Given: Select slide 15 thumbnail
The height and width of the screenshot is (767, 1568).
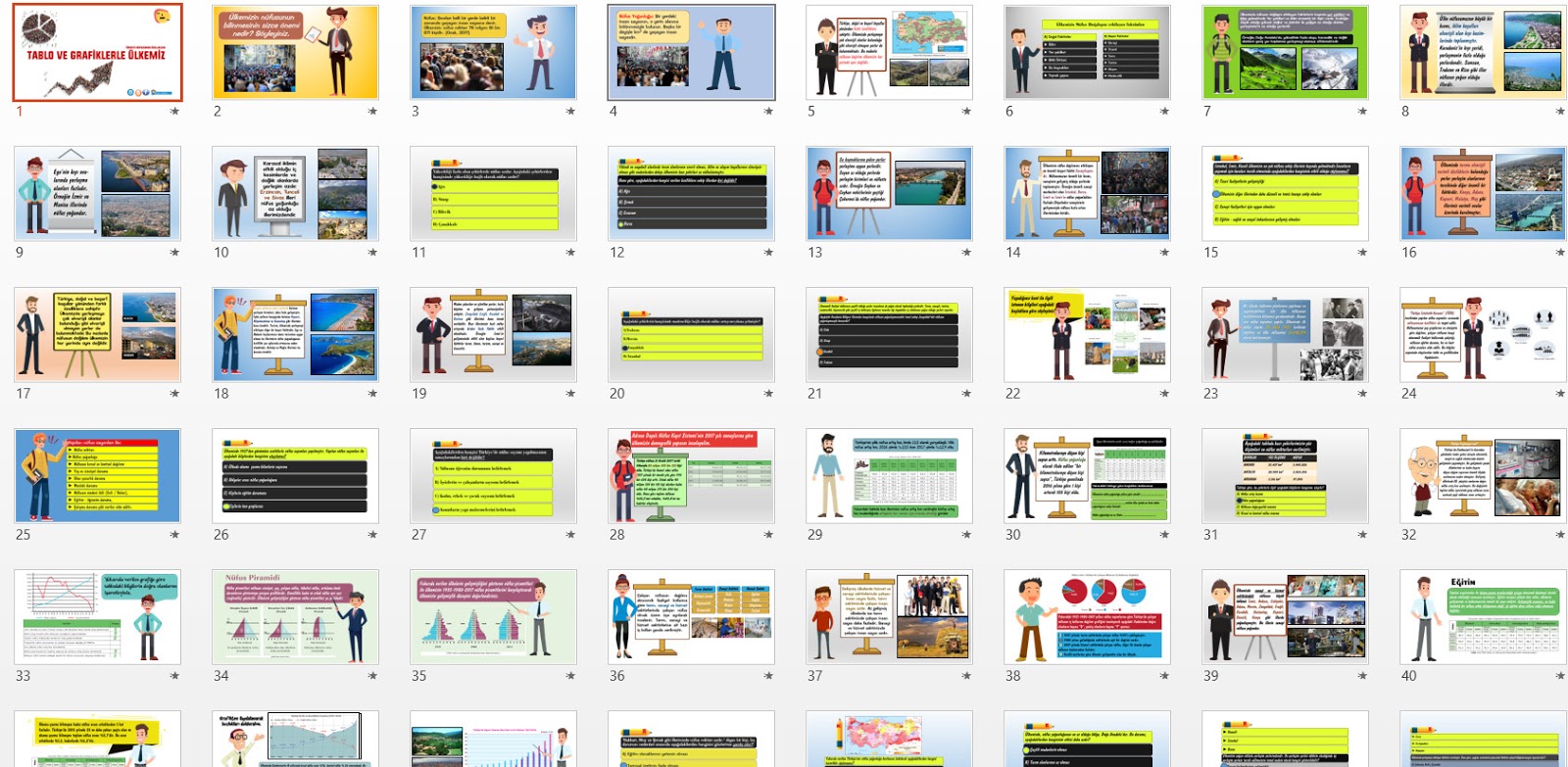Looking at the screenshot, I should [1286, 194].
